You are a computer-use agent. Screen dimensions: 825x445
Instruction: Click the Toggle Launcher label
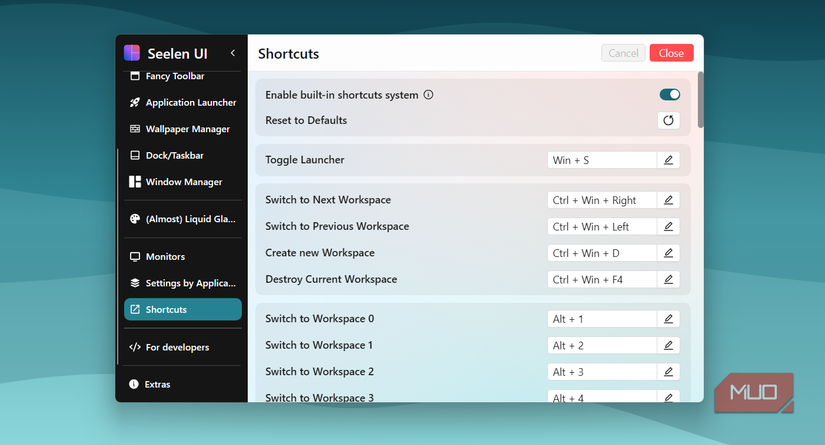[305, 160]
